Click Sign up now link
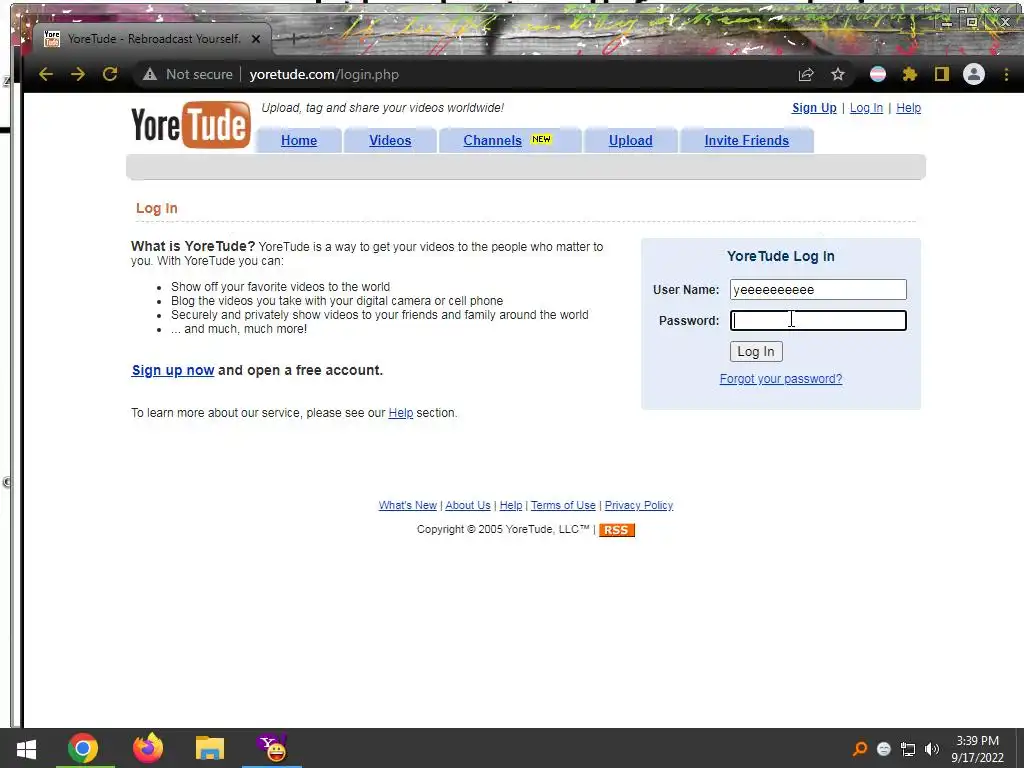This screenshot has width=1024, height=768. tap(173, 370)
